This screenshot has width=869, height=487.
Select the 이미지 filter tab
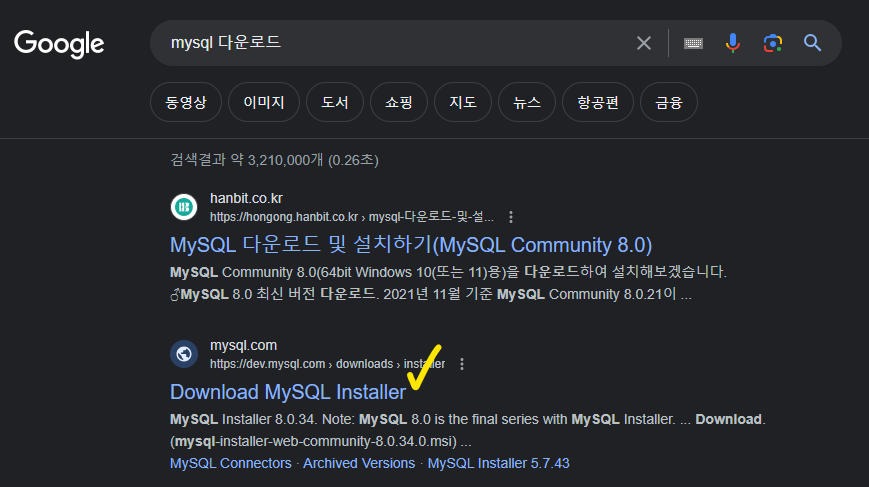tap(264, 102)
